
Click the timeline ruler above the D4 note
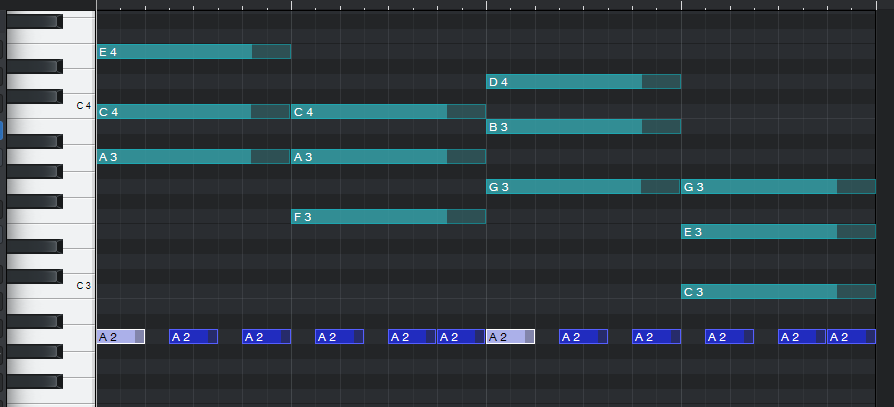[x=583, y=5]
